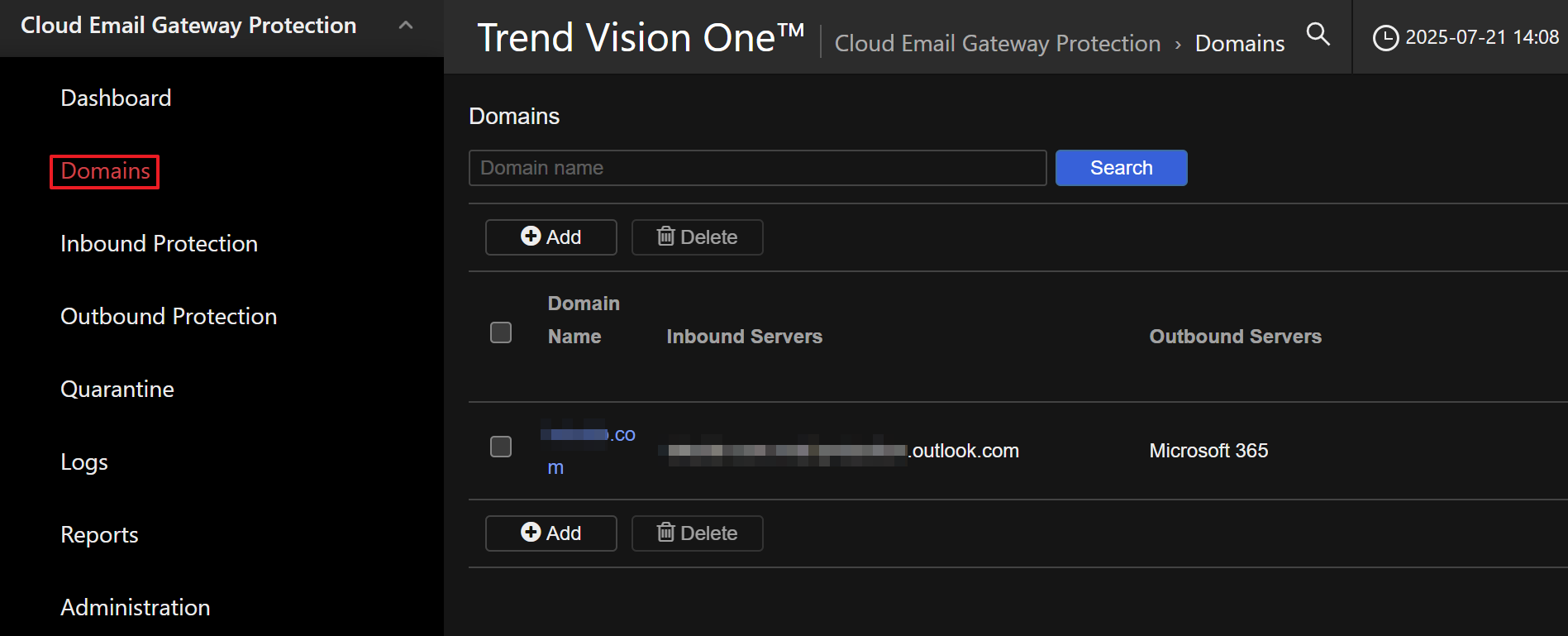
Task: View Logs from the sidebar
Action: [x=84, y=462]
